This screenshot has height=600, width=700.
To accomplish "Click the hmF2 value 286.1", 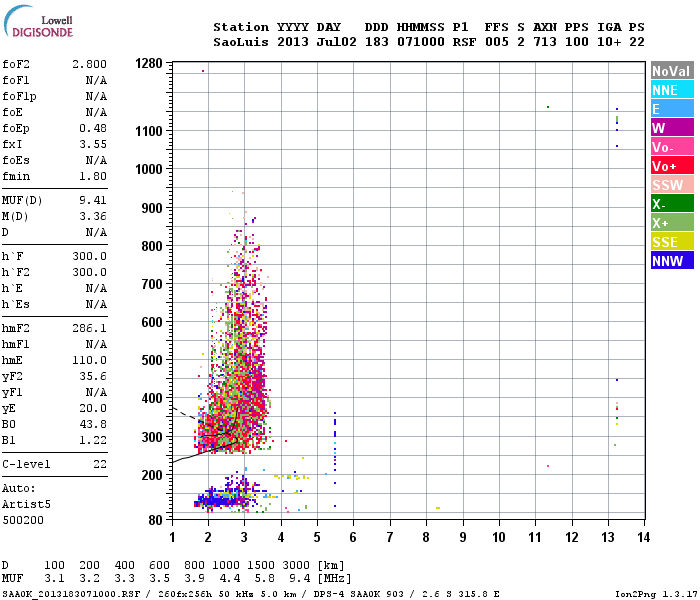I will tap(89, 329).
